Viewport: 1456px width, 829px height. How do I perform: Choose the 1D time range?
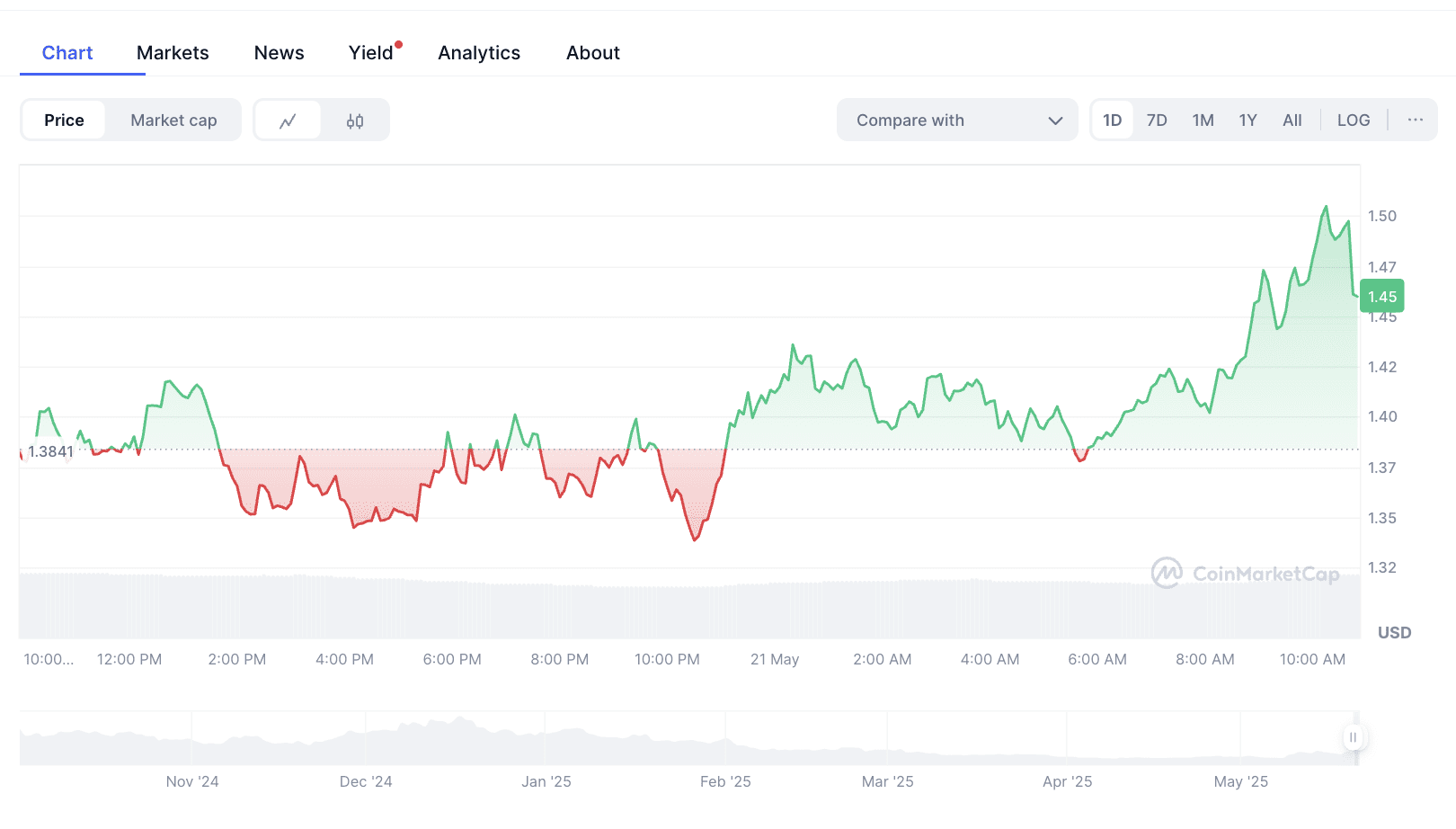[x=1113, y=120]
